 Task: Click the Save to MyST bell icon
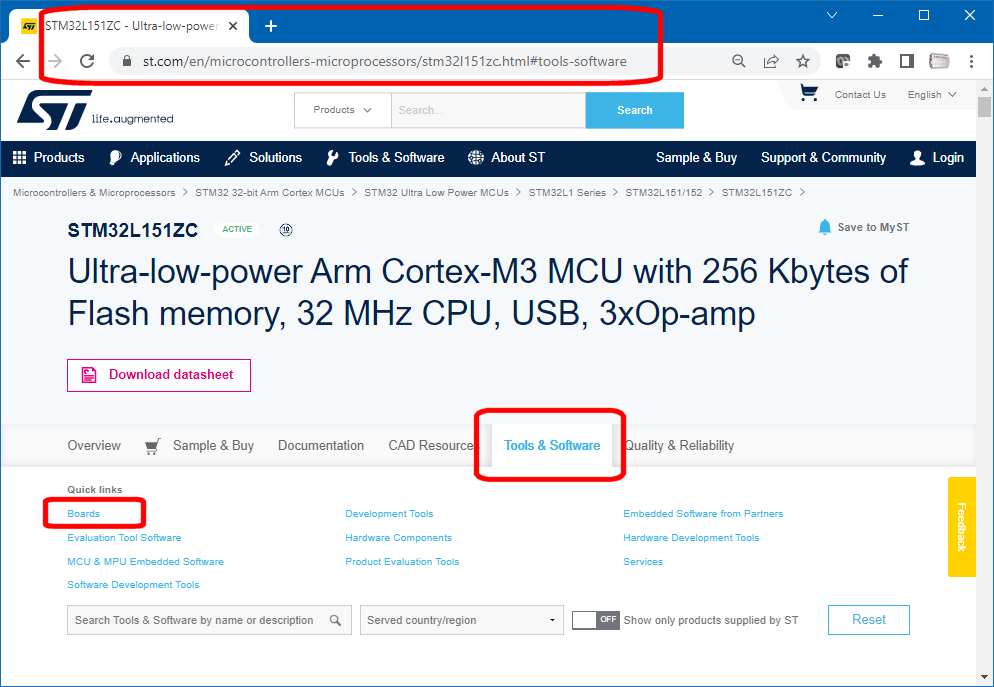coord(825,227)
